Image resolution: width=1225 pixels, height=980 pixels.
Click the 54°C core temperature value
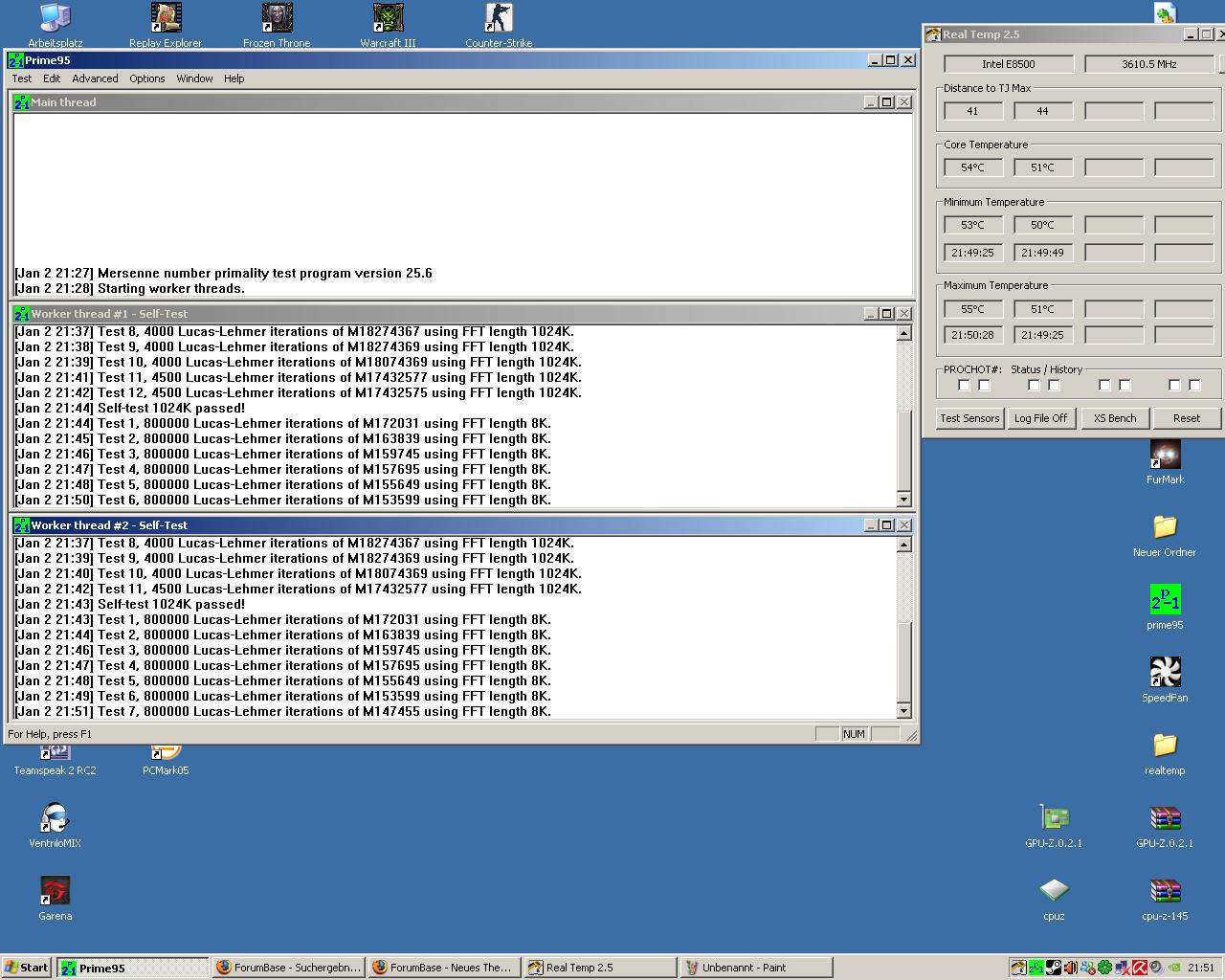tap(973, 167)
